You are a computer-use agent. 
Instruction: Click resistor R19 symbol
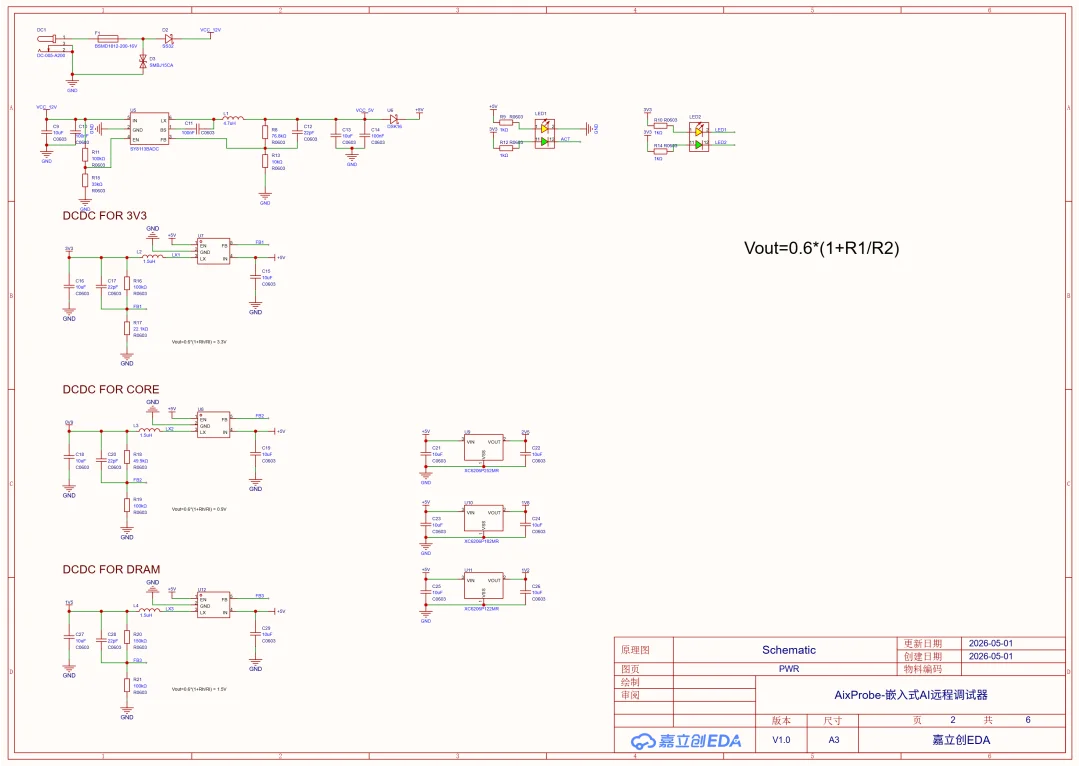tap(127, 505)
